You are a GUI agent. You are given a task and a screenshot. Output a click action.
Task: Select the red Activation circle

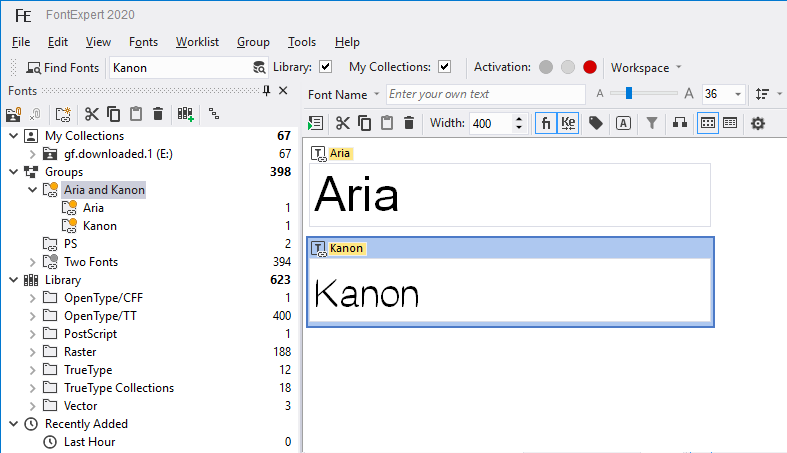[590, 67]
